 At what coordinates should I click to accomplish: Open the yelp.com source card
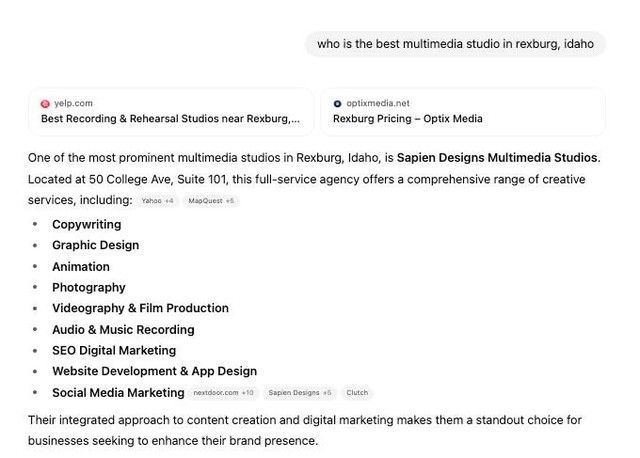click(170, 111)
